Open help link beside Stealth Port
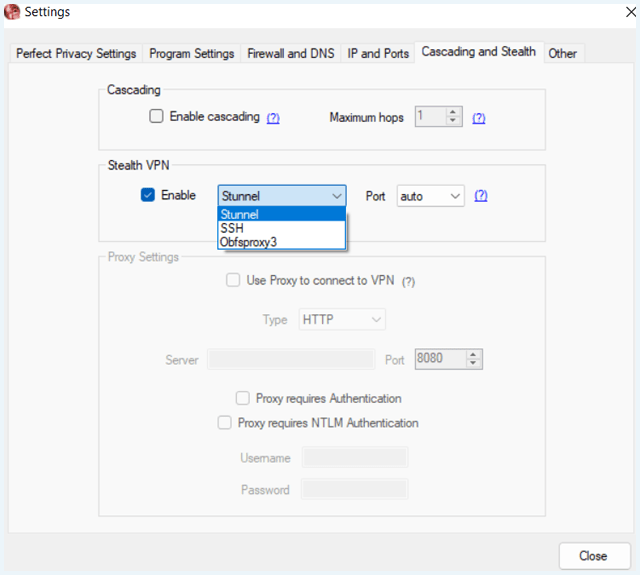The image size is (640, 575). coord(481,196)
